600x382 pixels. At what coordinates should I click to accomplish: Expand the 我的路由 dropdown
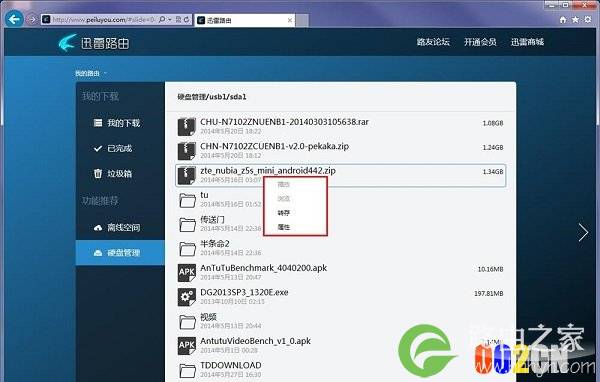coord(91,73)
